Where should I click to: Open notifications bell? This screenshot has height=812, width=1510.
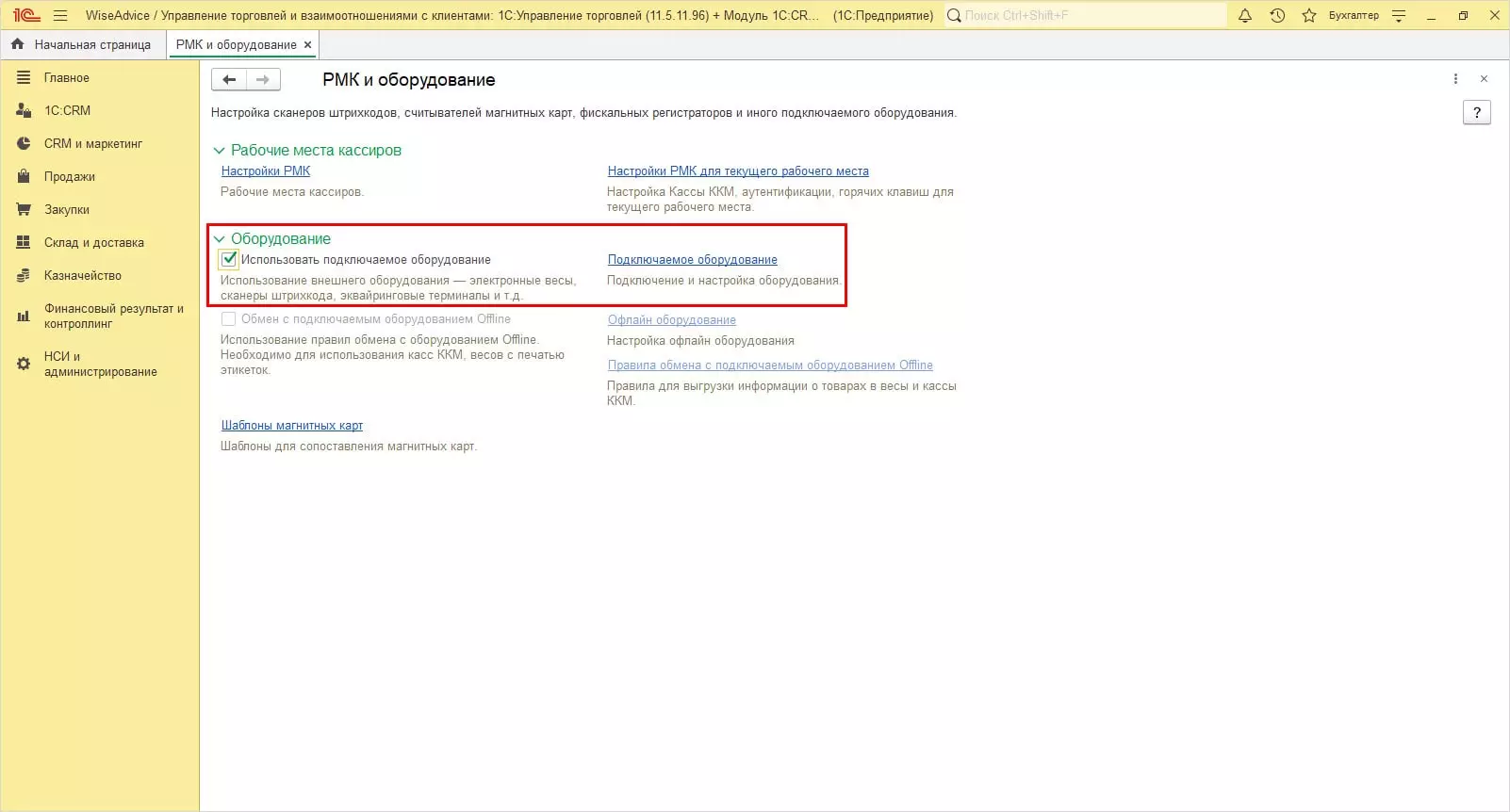pyautogui.click(x=1245, y=15)
